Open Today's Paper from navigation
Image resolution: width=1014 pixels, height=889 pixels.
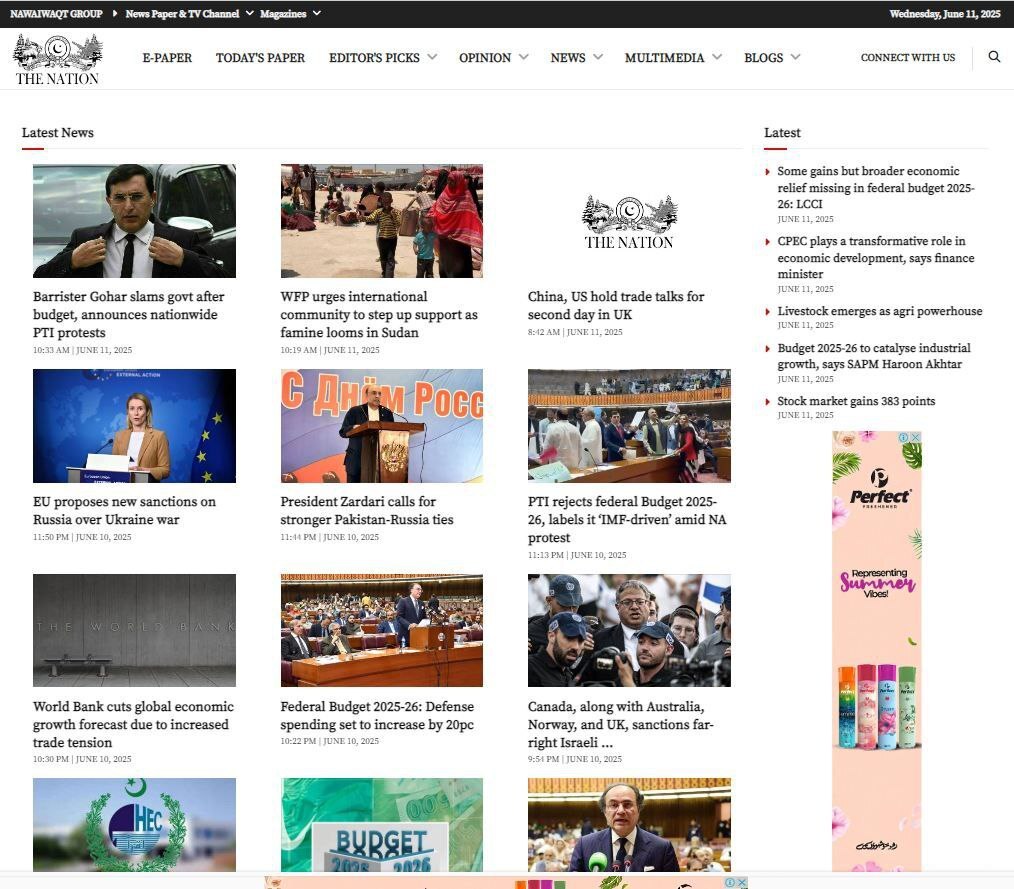(x=260, y=58)
